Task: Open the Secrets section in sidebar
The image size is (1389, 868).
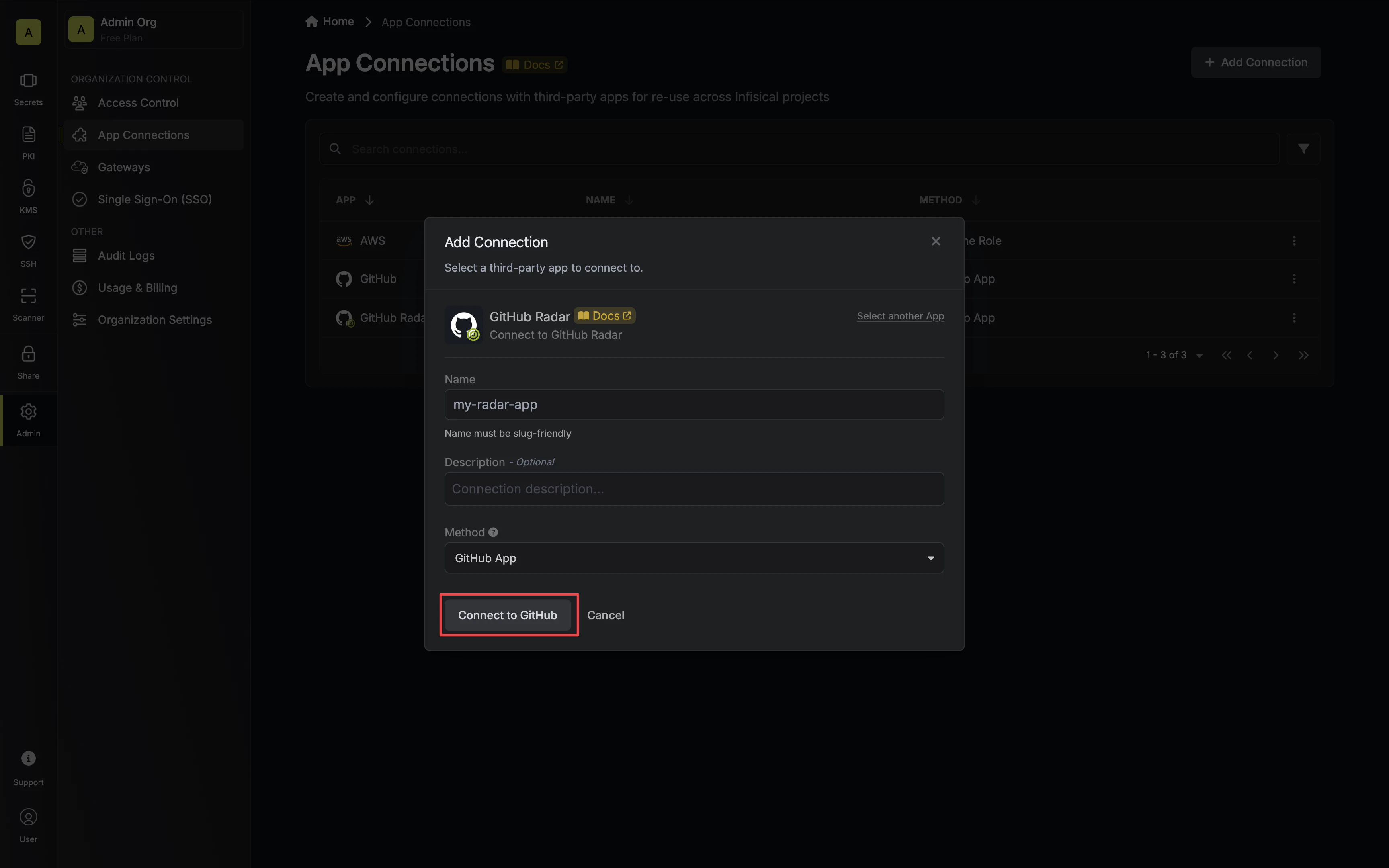Action: pyautogui.click(x=28, y=90)
